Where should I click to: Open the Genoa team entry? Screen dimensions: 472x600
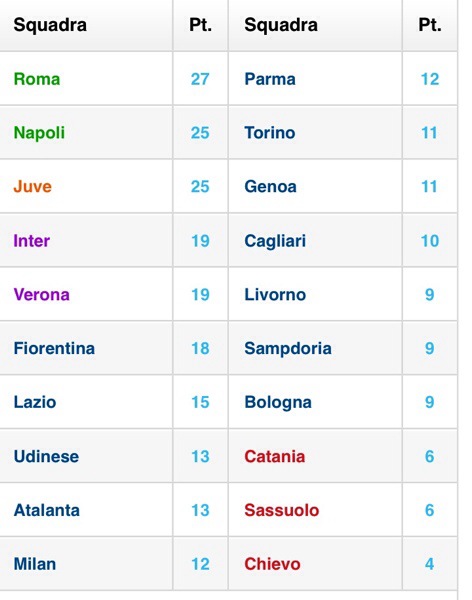[270, 187]
